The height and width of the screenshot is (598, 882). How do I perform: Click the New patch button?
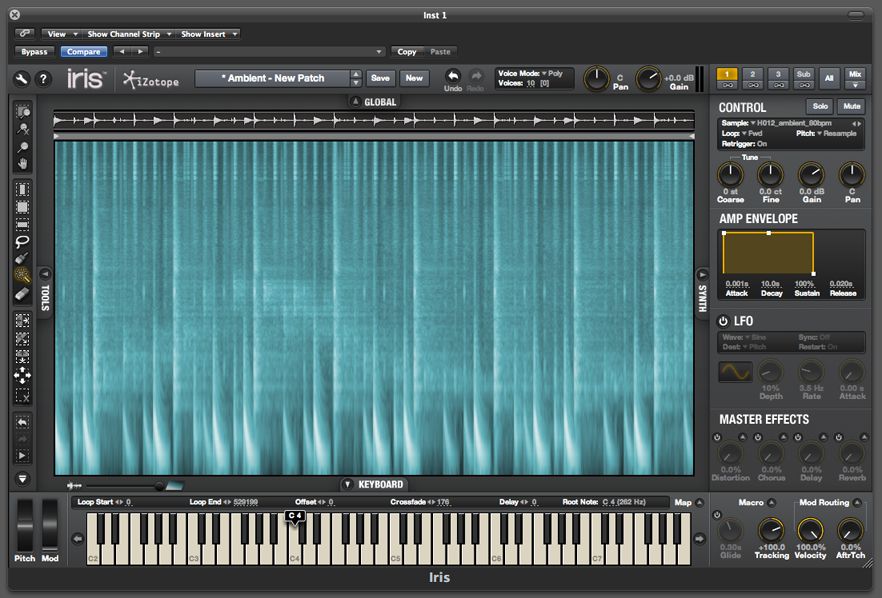414,78
